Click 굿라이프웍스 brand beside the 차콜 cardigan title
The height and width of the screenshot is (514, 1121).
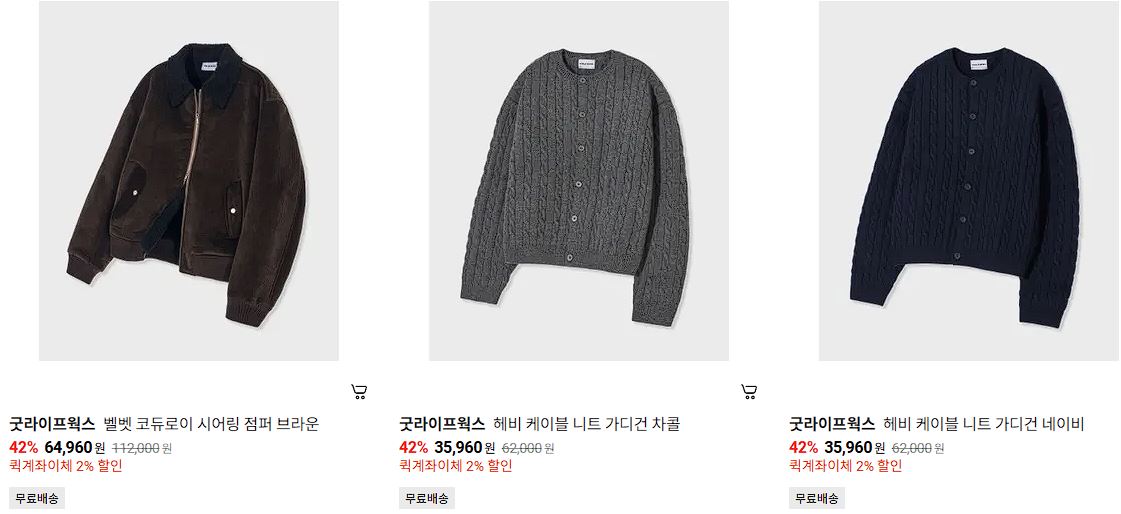coord(442,424)
